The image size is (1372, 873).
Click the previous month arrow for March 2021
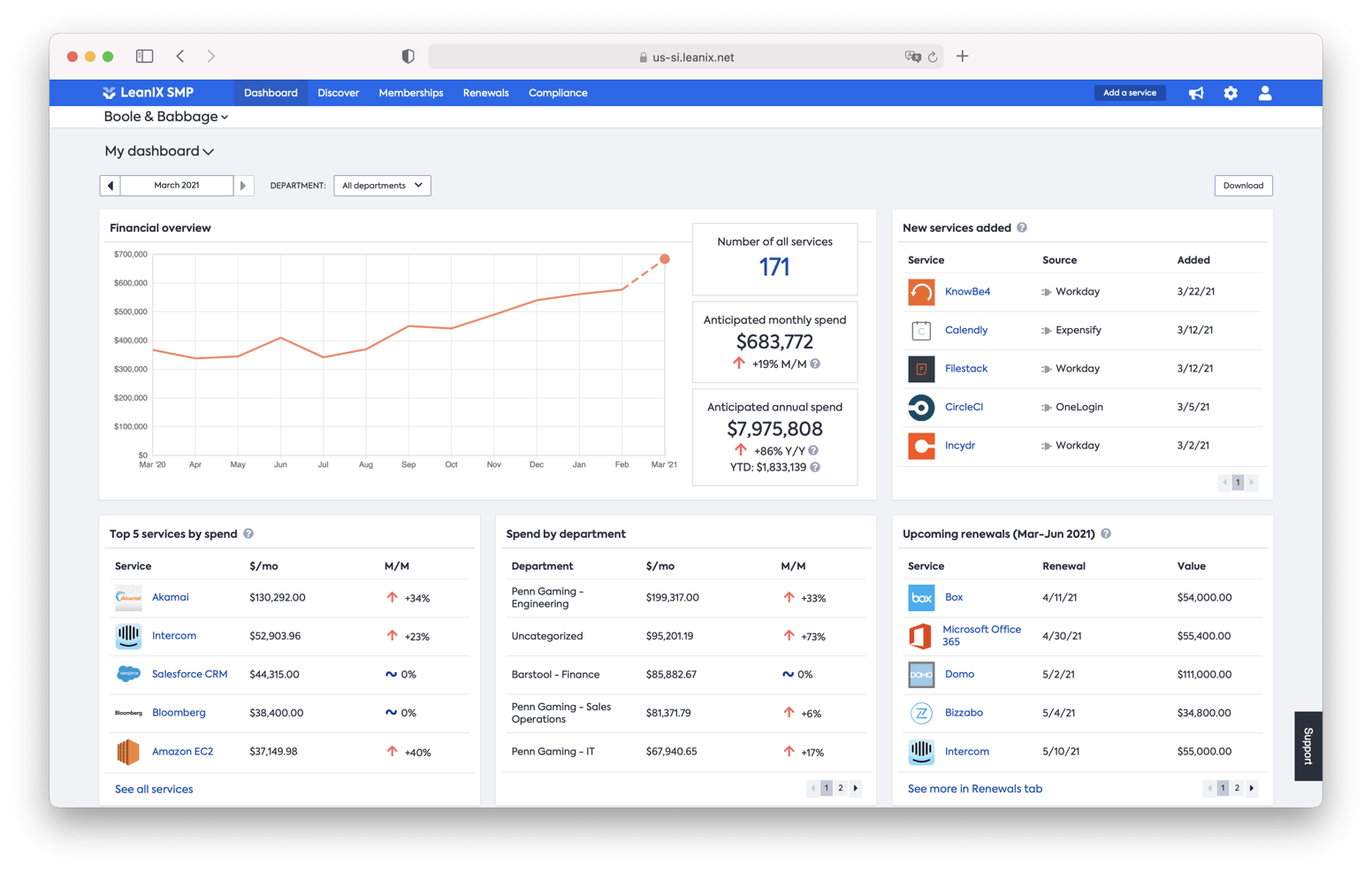coord(110,186)
